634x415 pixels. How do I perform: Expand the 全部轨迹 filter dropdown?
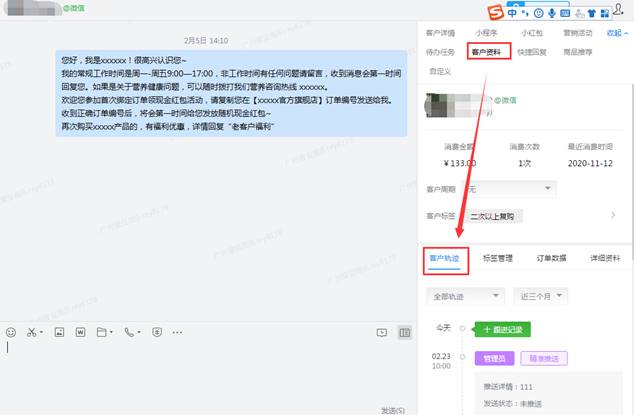pyautogui.click(x=466, y=296)
